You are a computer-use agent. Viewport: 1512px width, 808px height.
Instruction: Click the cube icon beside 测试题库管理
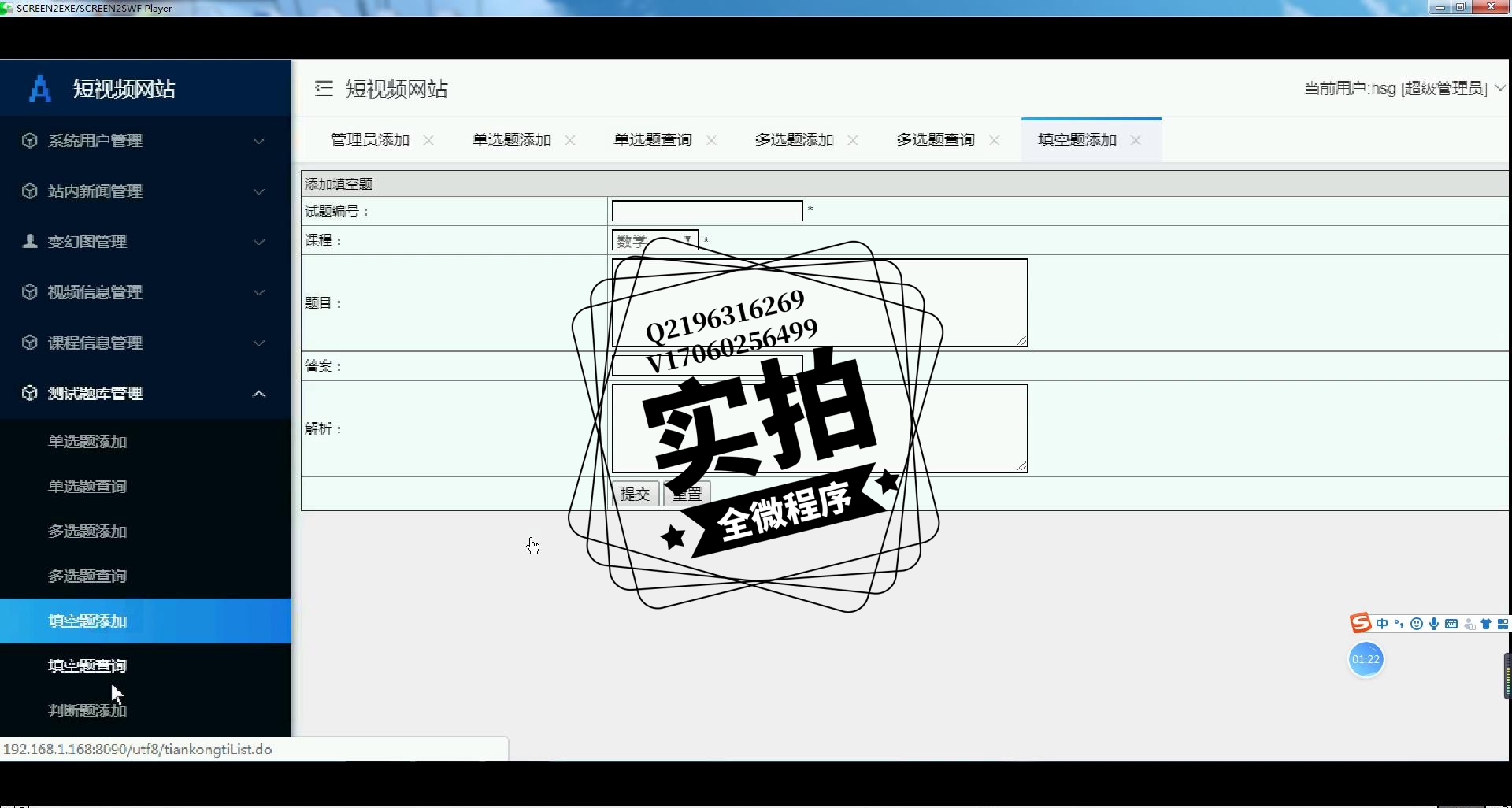(x=29, y=393)
